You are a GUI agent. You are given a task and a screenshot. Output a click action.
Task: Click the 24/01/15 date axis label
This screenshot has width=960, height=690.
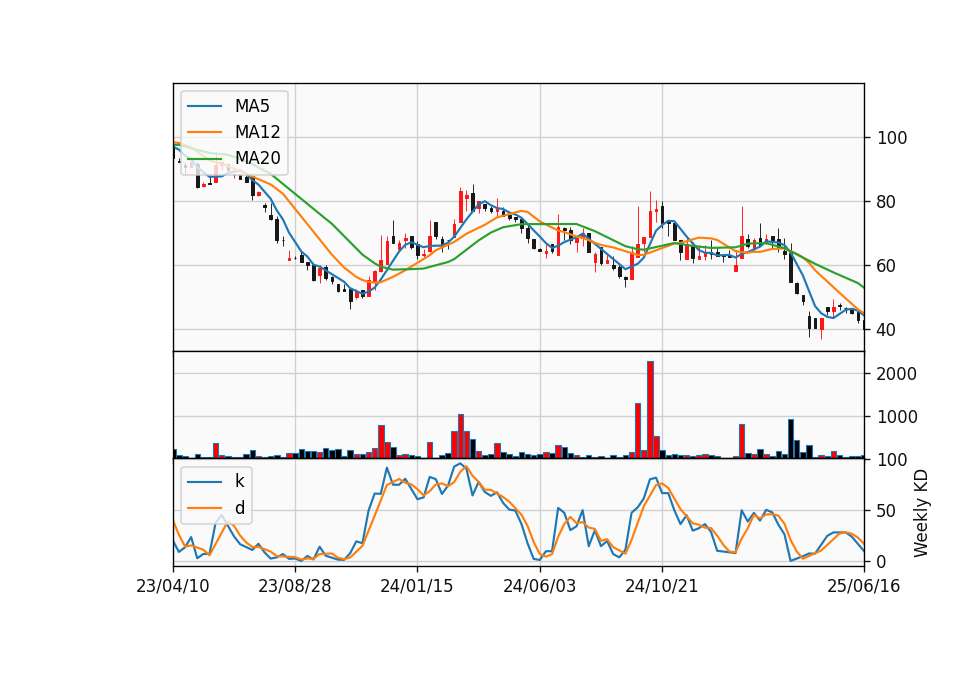[x=417, y=586]
